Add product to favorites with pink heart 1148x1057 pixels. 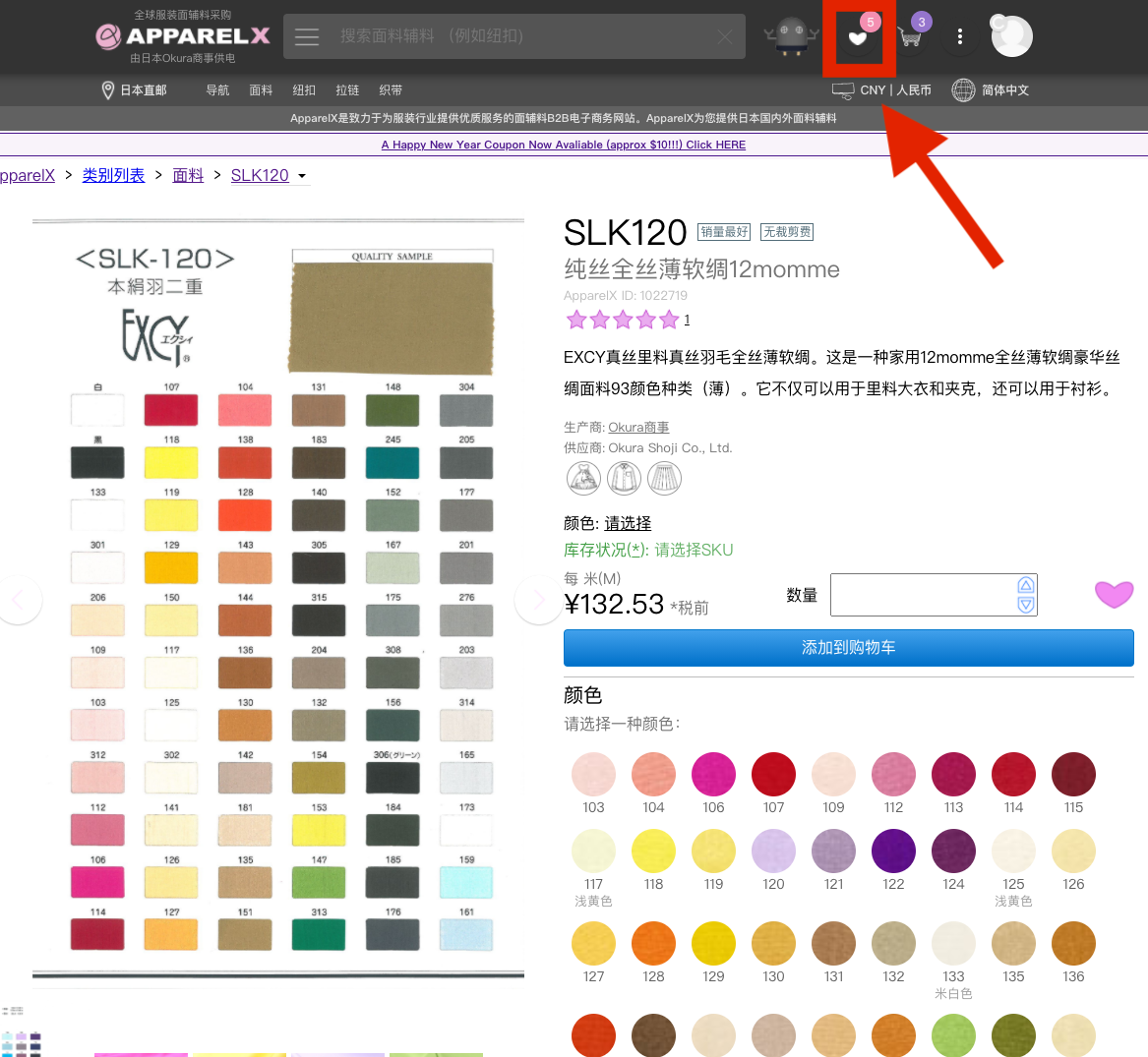[x=1114, y=594]
